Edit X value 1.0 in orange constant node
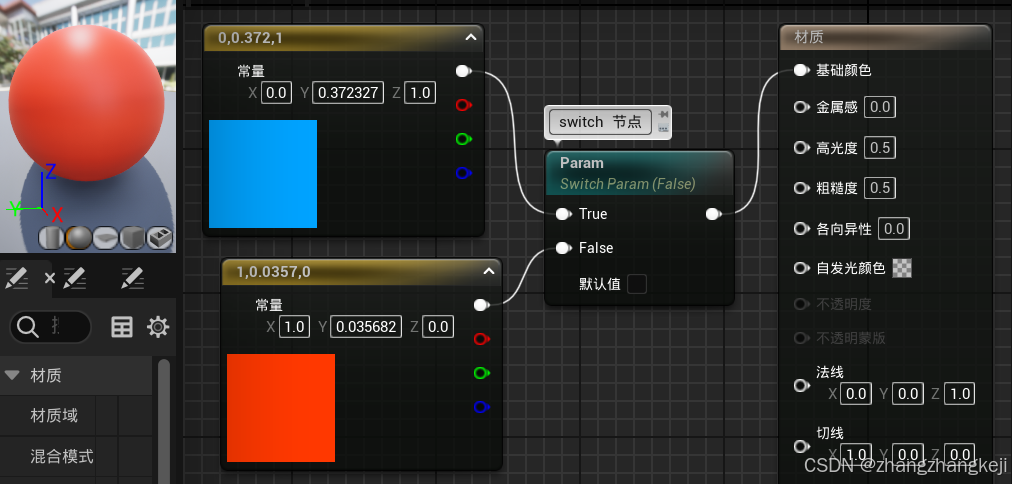Screen dimensions: 1012x484 click(294, 327)
